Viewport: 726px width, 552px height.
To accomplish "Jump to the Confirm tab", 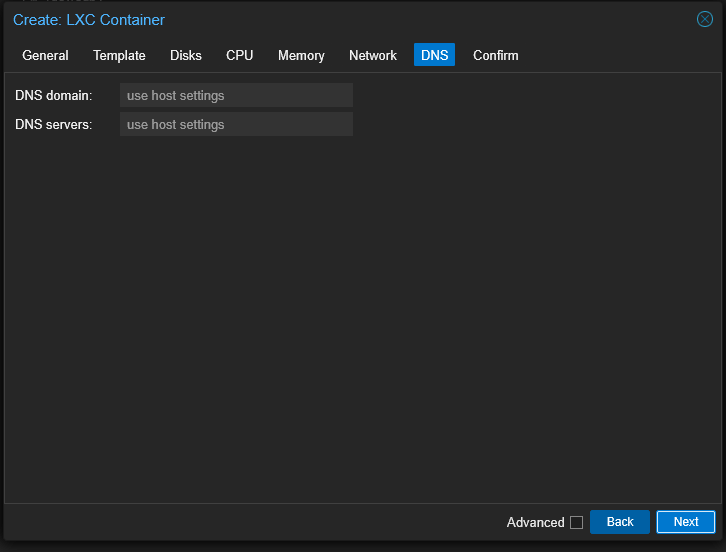I will [x=495, y=55].
